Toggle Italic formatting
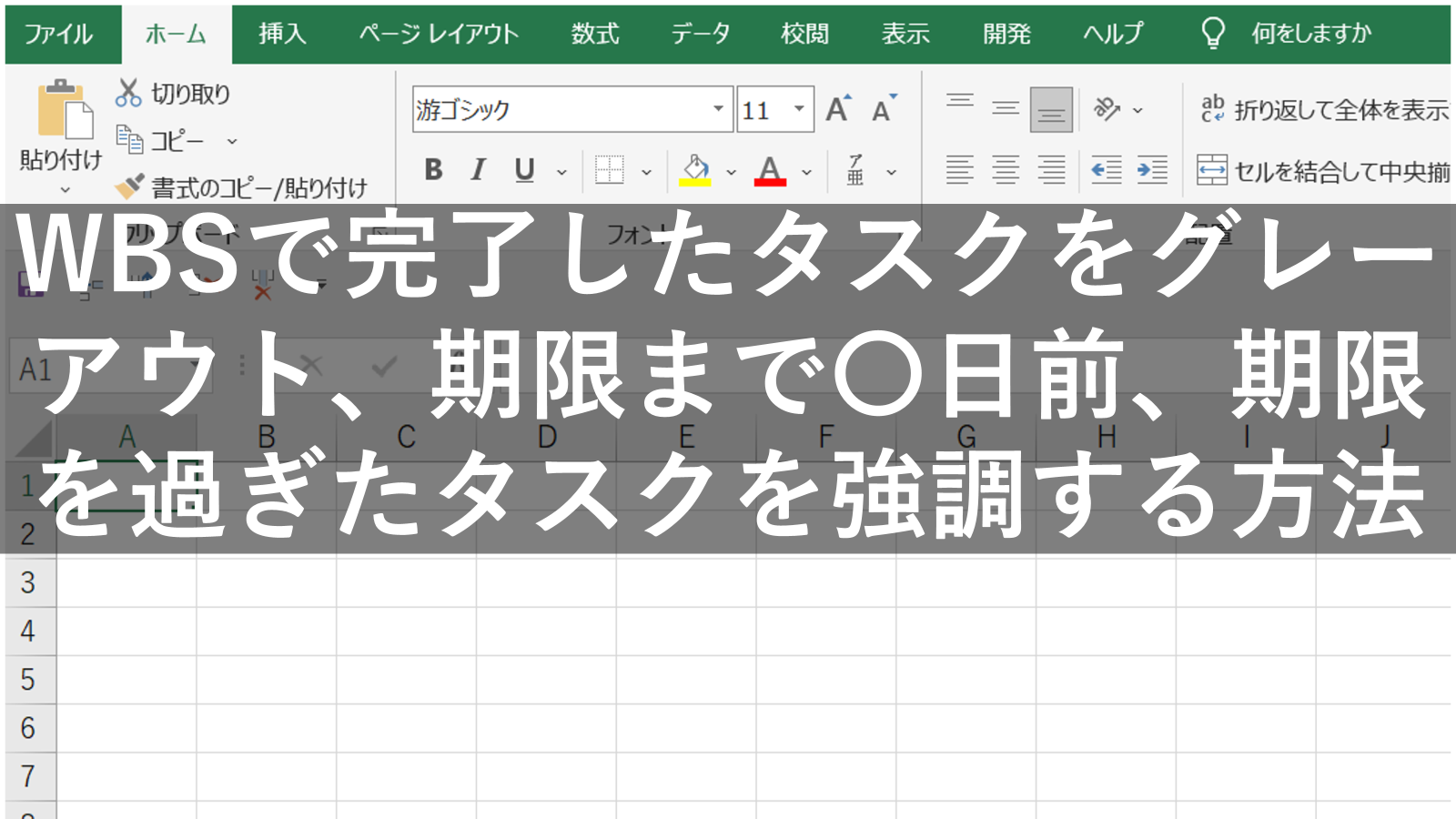The image size is (1456, 819). click(x=479, y=170)
